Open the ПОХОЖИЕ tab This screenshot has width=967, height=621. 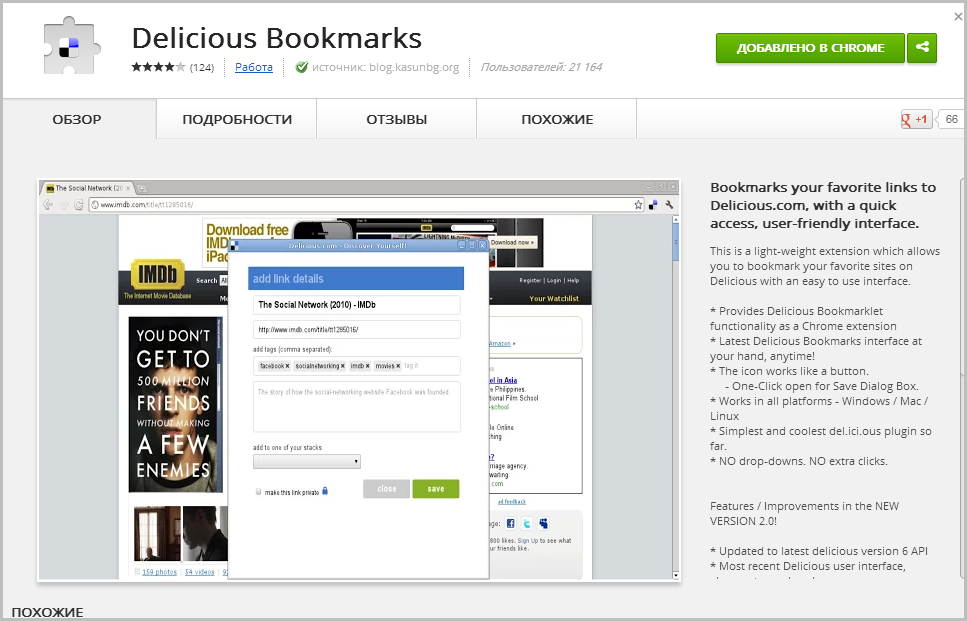557,119
